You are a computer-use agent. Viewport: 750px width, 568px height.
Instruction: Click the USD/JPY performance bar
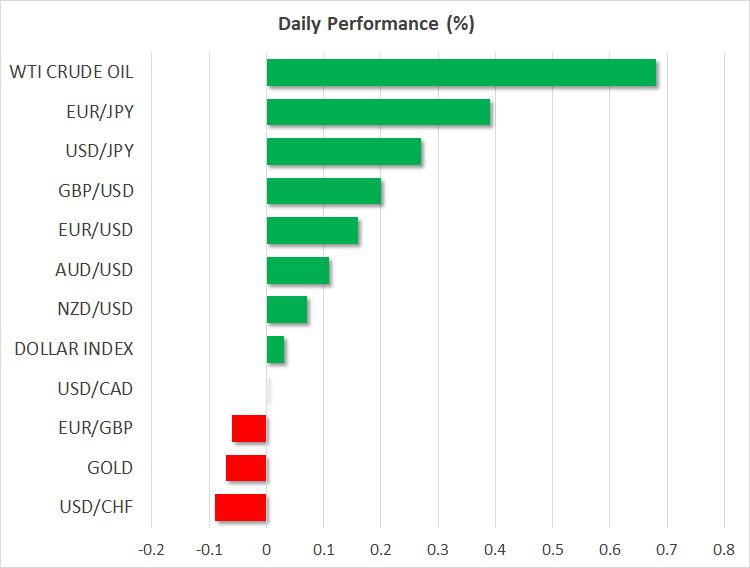(344, 152)
